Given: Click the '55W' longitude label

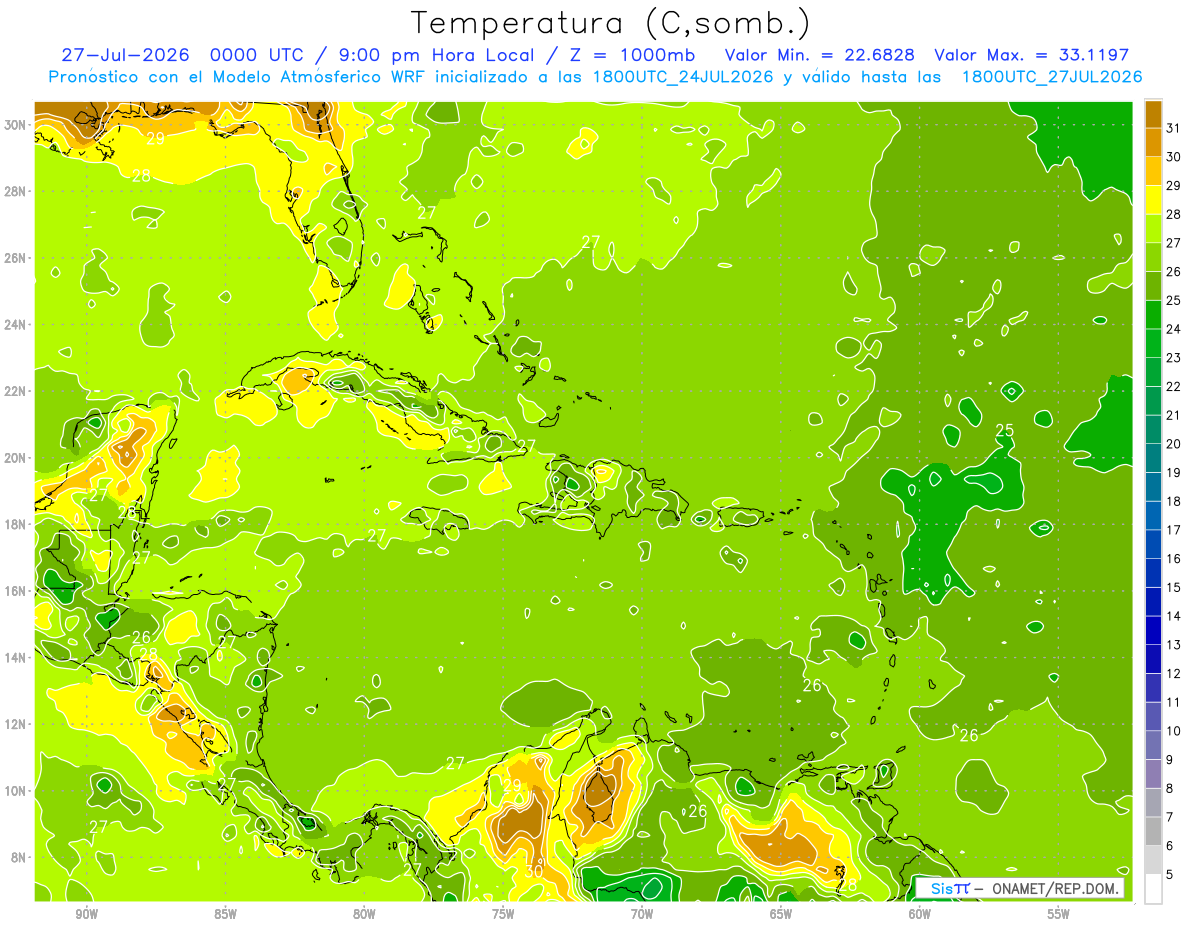Looking at the screenshot, I should point(1059,914).
